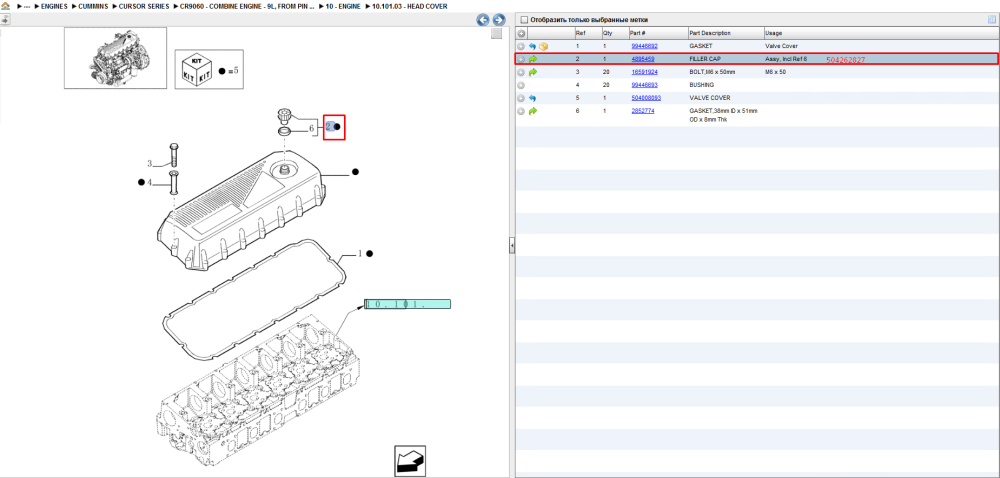Click the 'M6 x 50' usage cell

point(776,72)
